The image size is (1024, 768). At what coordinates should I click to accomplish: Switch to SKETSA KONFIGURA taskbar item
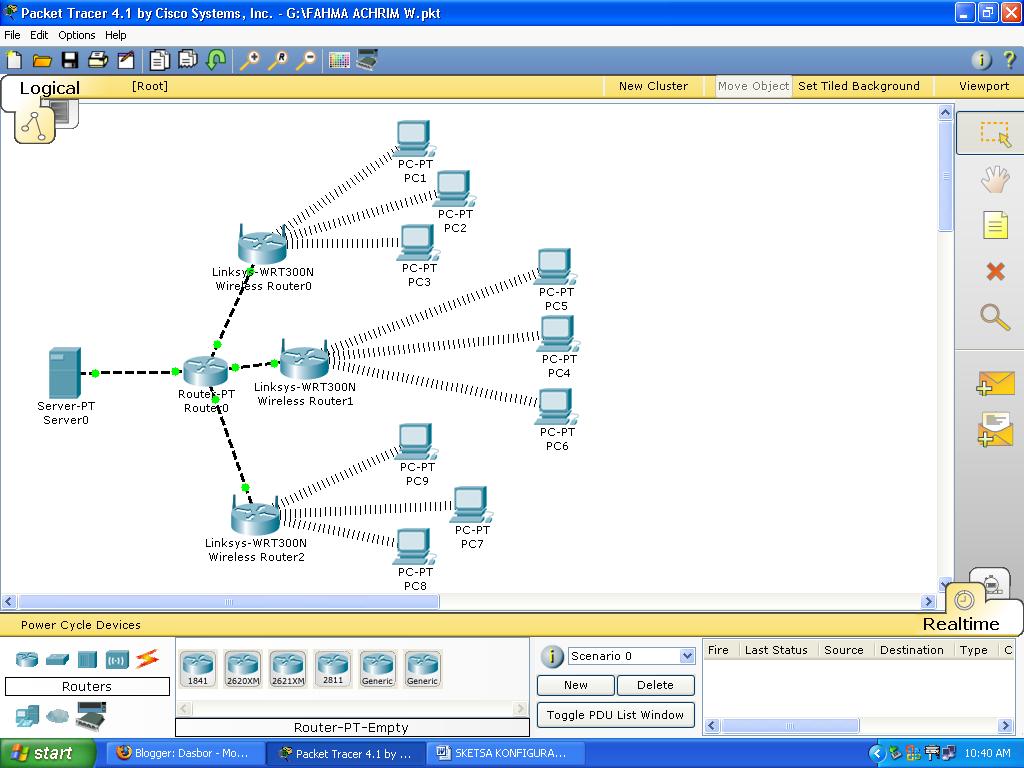503,754
